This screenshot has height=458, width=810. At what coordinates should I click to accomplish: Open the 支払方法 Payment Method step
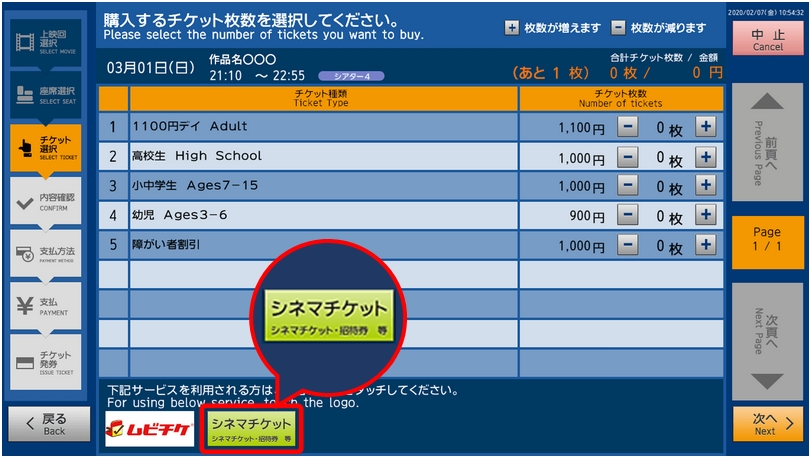(x=45, y=254)
